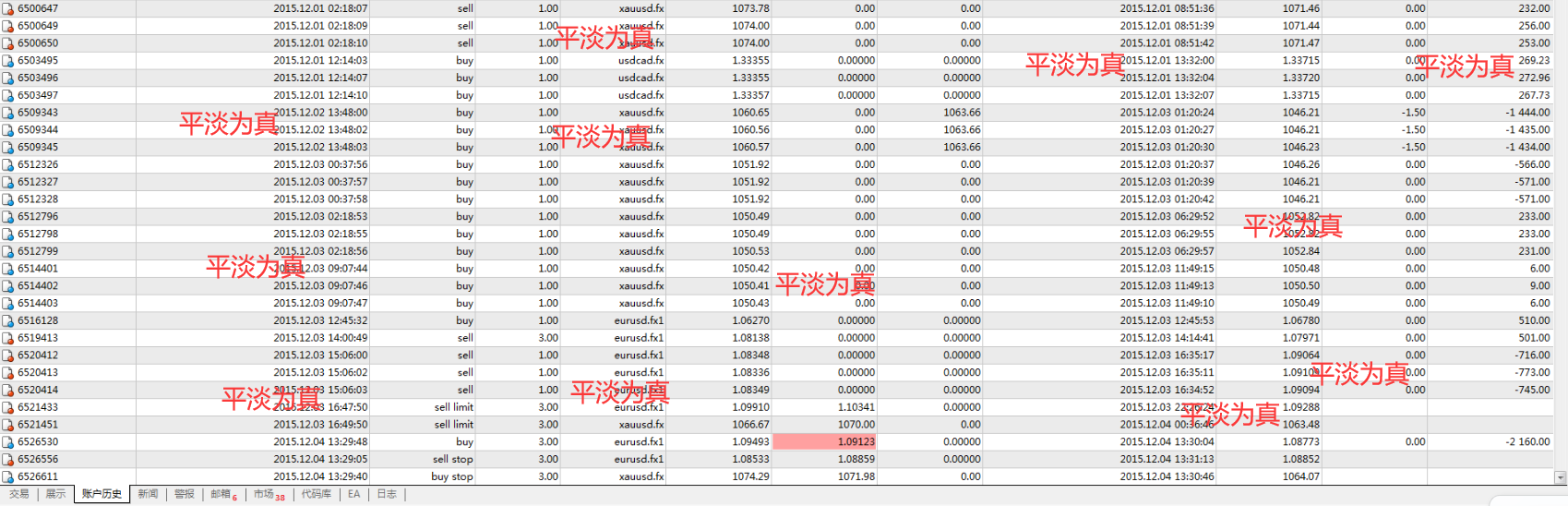Viewport: 1568px width, 506px height.
Task: Open the 市场 (Market) tab
Action: click(268, 495)
